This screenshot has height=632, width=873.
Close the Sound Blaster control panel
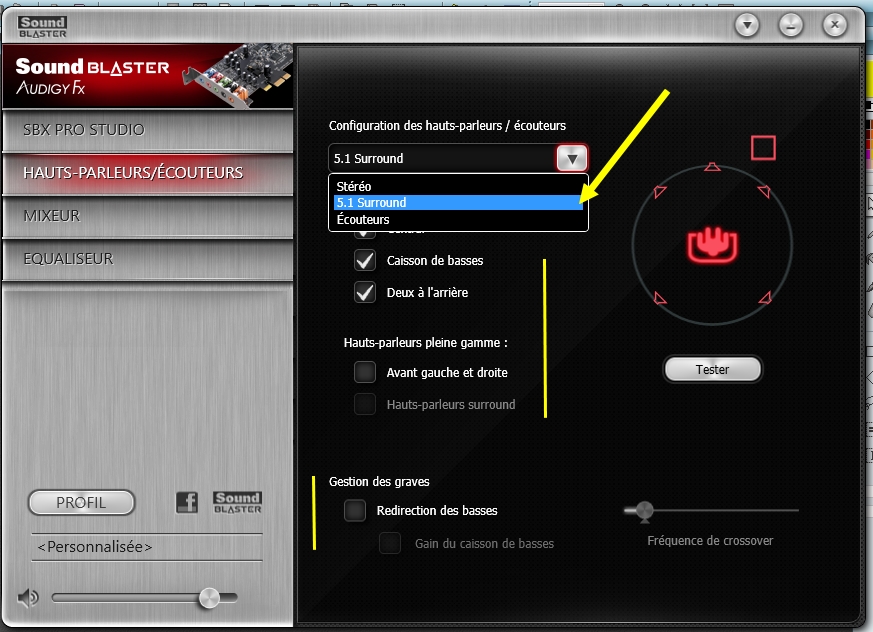coord(835,25)
